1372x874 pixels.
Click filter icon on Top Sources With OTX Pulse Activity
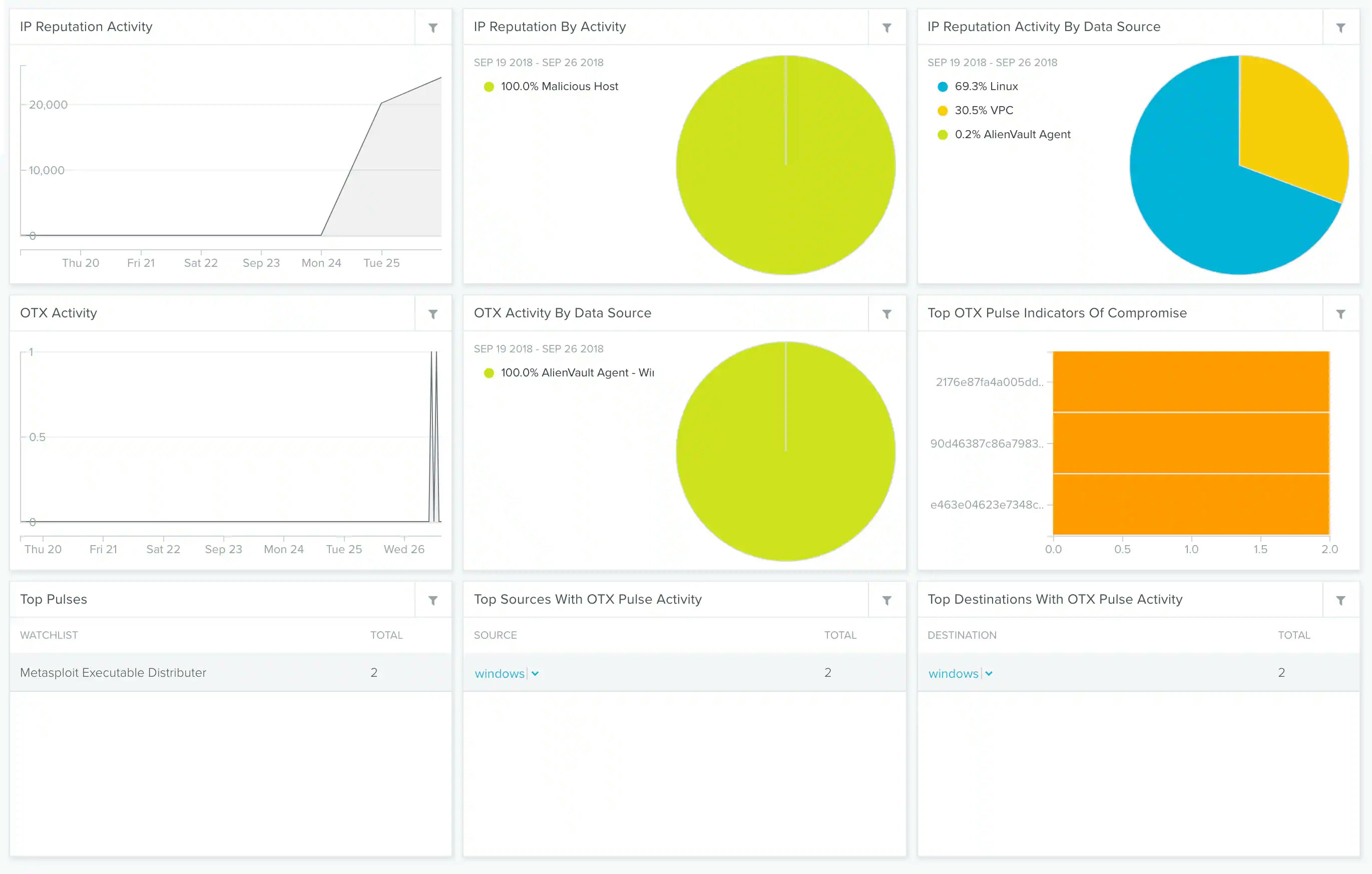(886, 600)
